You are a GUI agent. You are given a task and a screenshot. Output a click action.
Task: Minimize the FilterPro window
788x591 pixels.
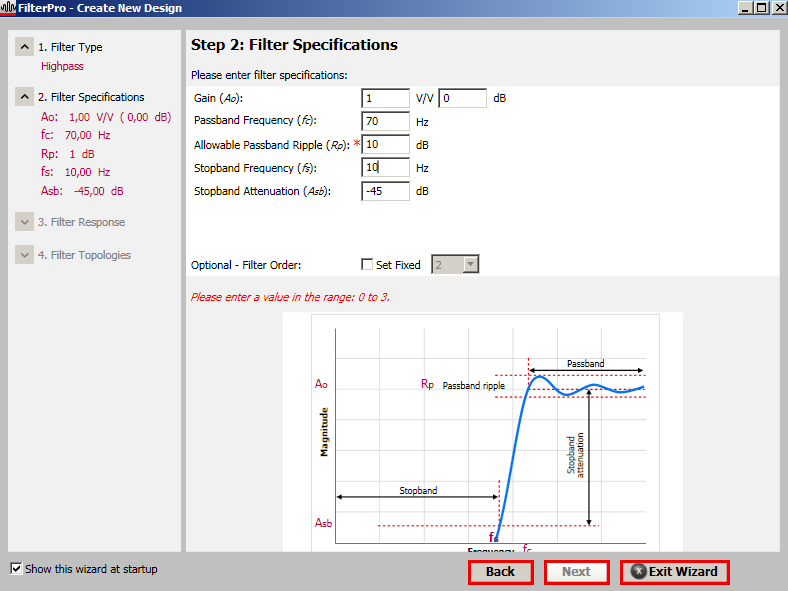click(x=745, y=8)
